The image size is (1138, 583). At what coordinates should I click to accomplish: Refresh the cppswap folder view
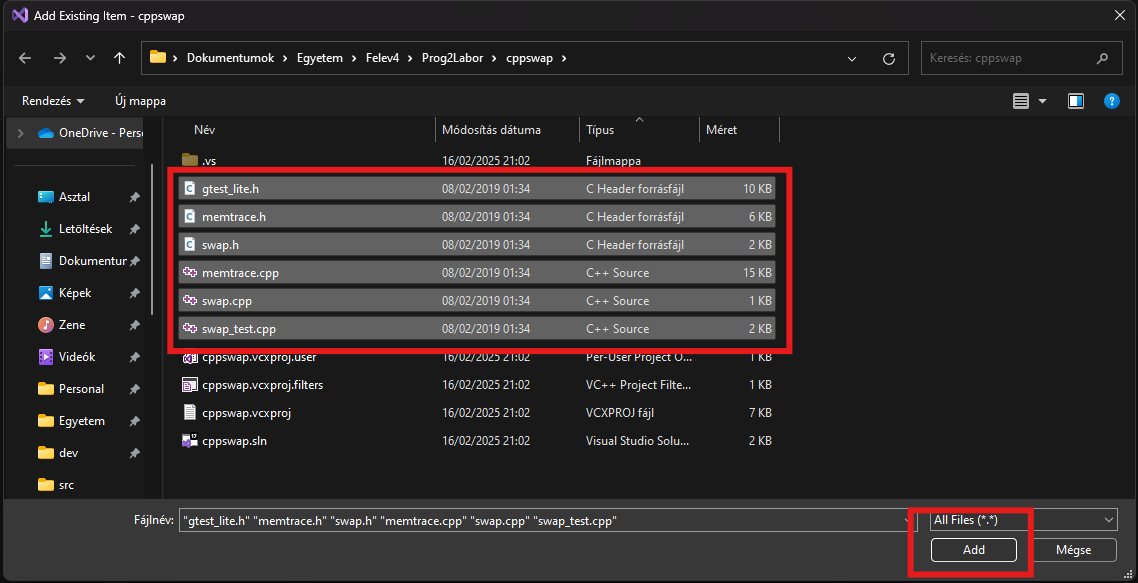(888, 58)
